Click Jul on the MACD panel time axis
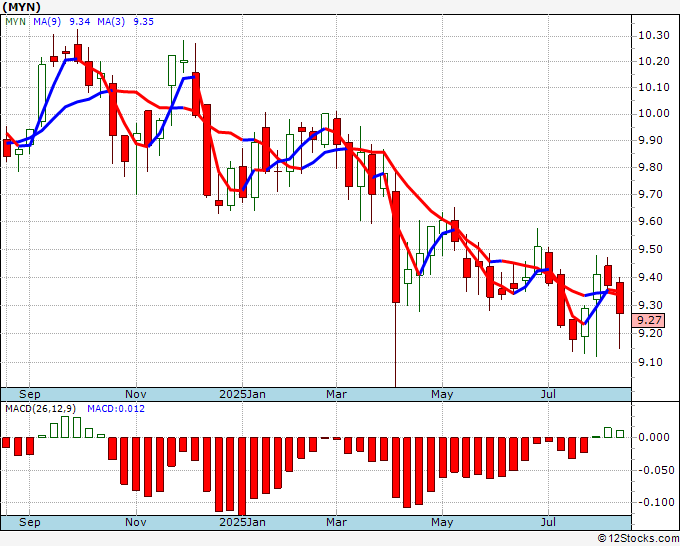Viewport: 680px width, 546px height. point(549,522)
